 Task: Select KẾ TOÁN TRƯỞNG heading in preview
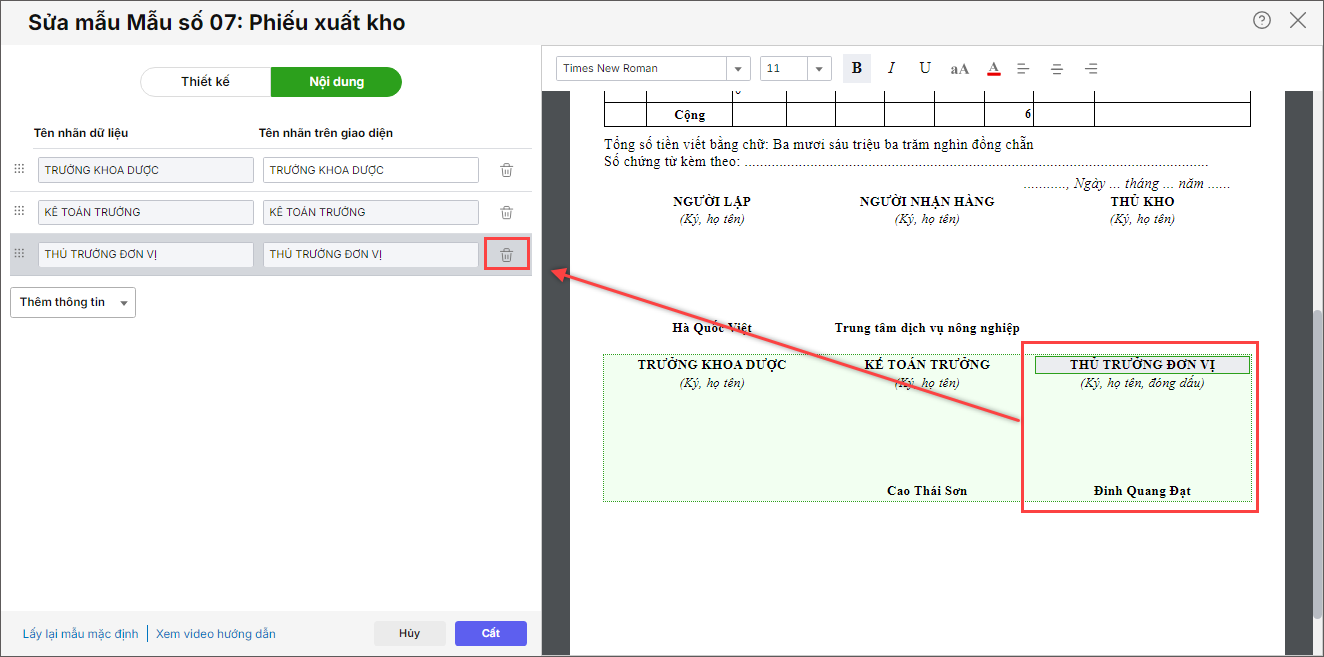pyautogui.click(x=927, y=365)
